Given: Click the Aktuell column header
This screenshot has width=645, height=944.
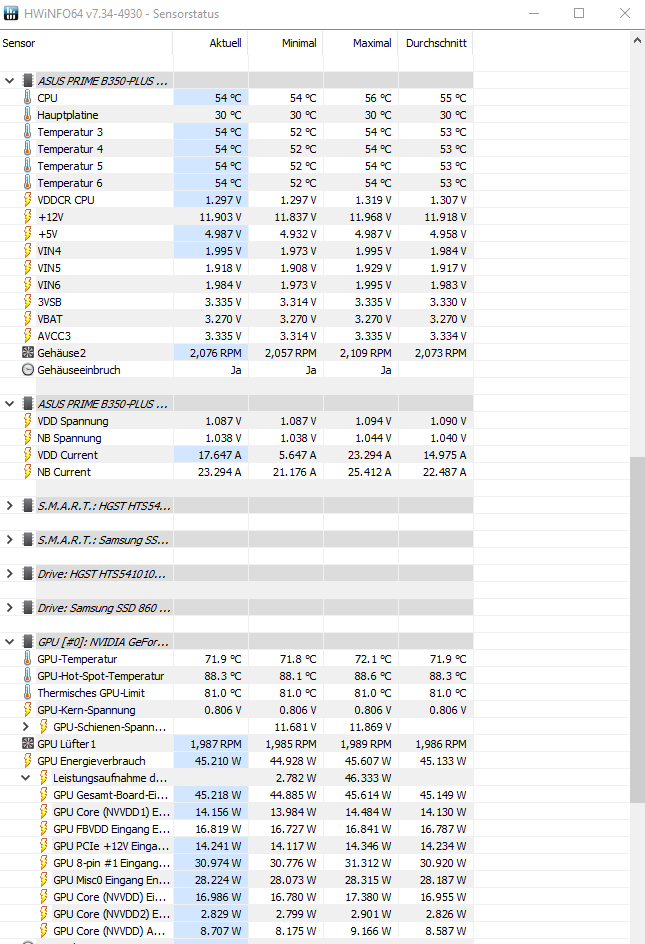Looking at the screenshot, I should (210, 43).
